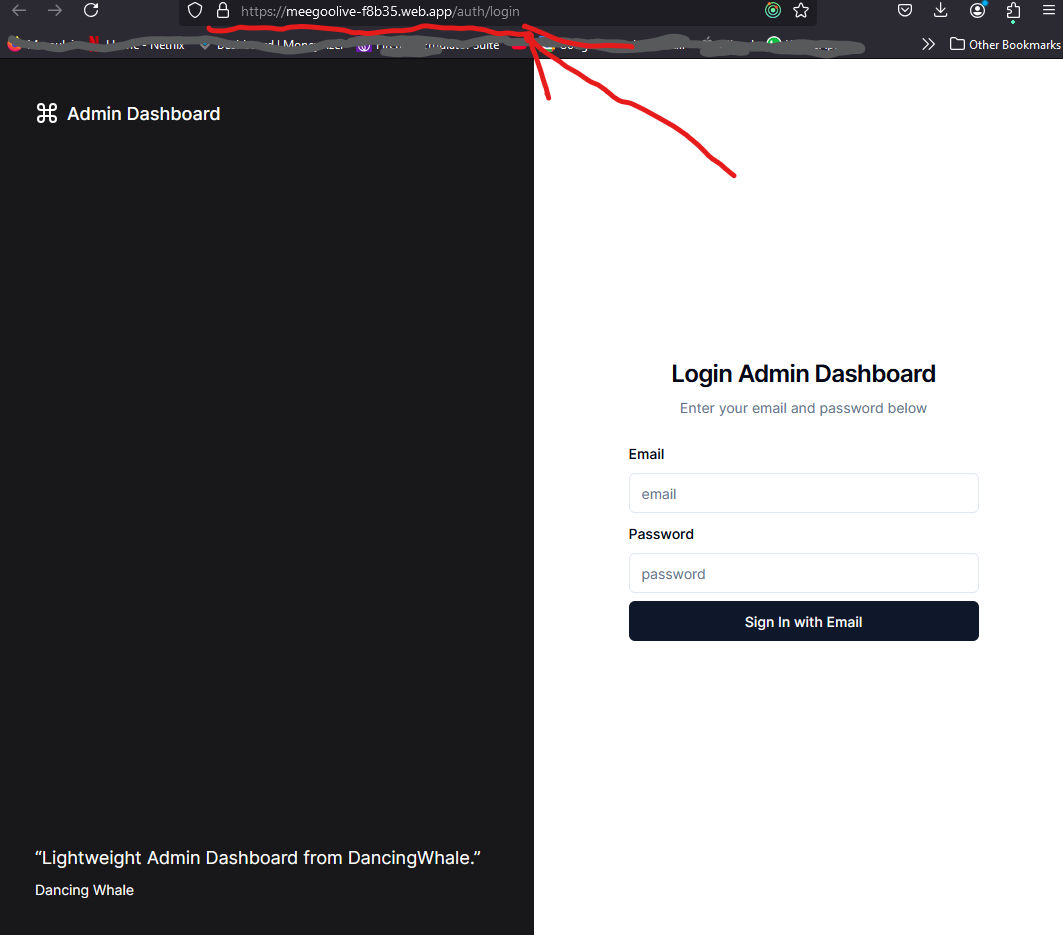
Task: Open the Downloads panel
Action: pyautogui.click(x=940, y=10)
